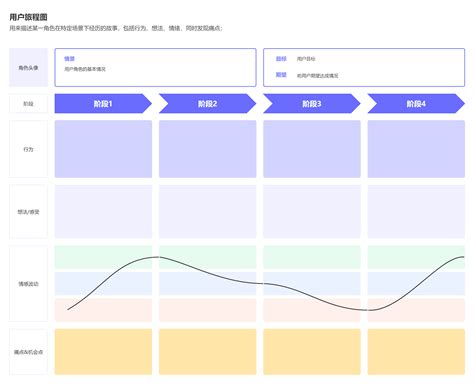Select the 想法/感受 cell under 阶段4
This screenshot has height=384, width=474.
[x=416, y=212]
